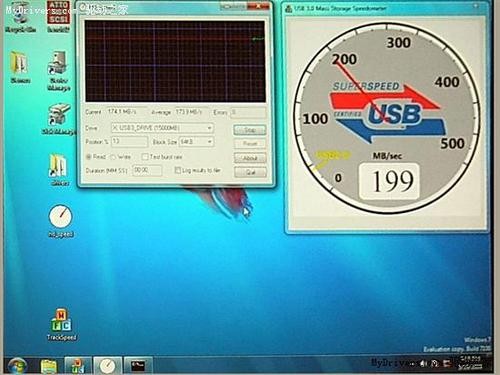Click the About button

250,158
